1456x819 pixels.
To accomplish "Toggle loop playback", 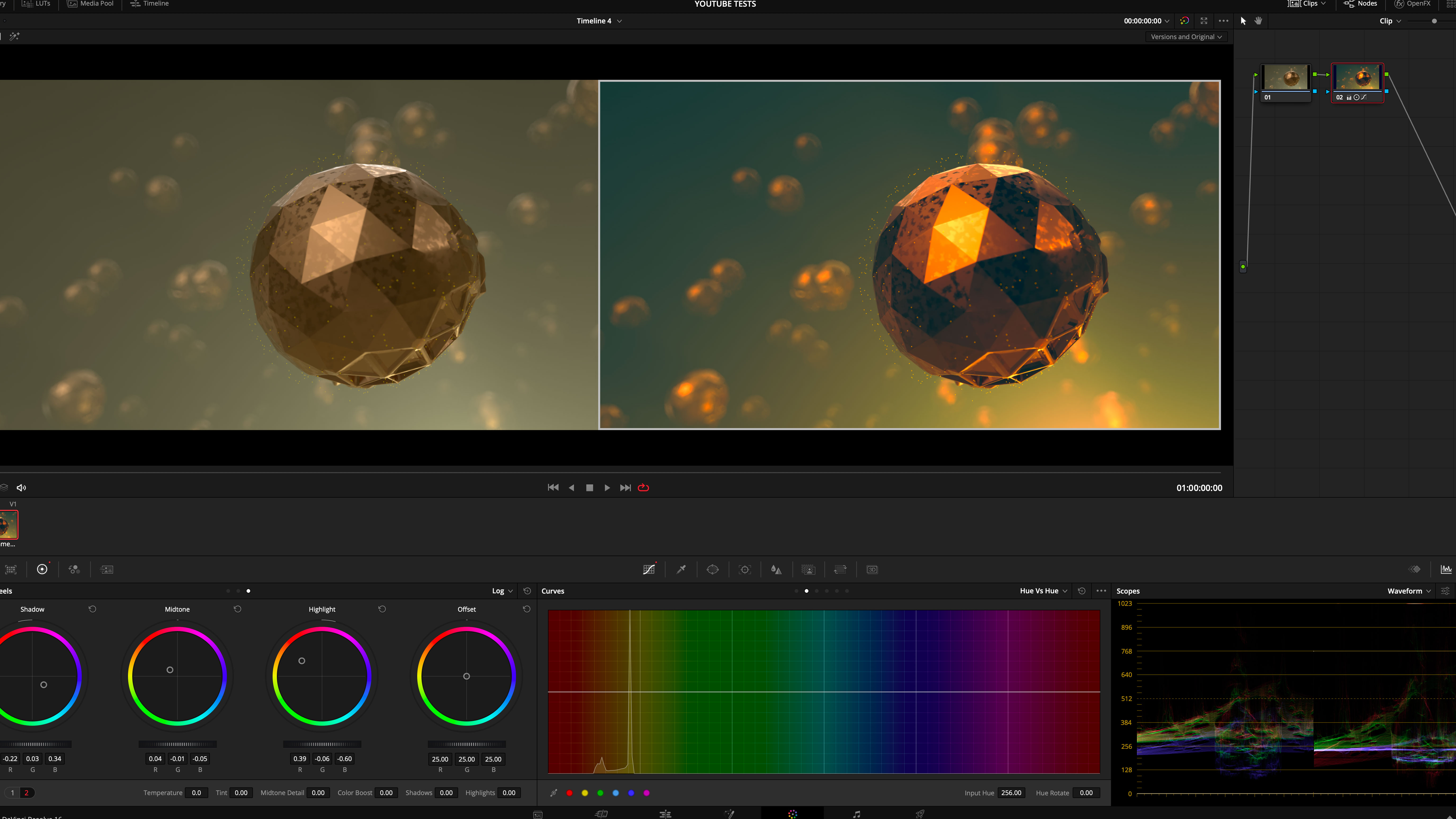I will coord(643,488).
